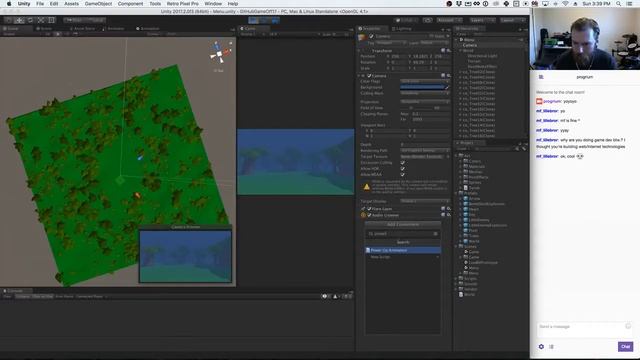Toggle console error filter icon
Screen dimensions: 640x360
click(346, 296)
